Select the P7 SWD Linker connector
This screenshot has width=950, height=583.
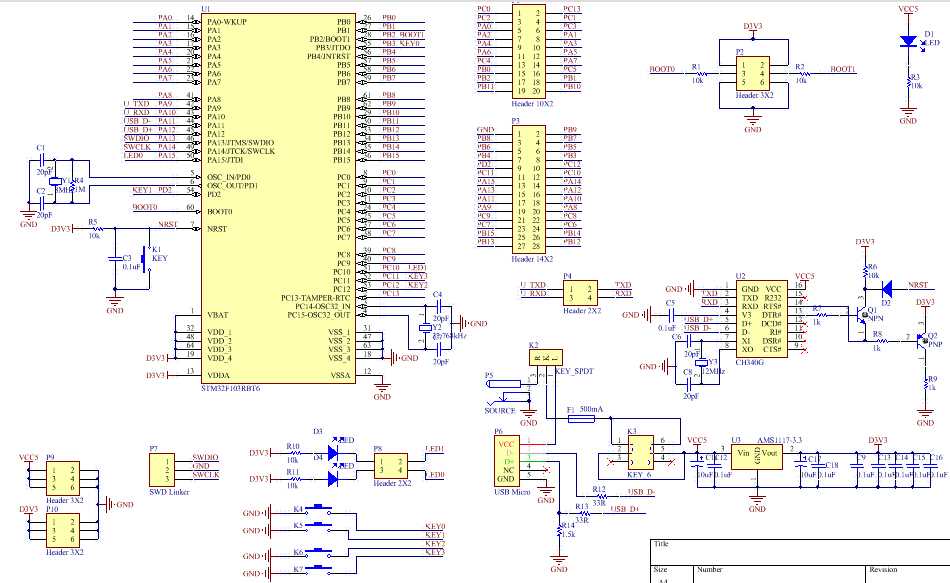click(x=162, y=470)
